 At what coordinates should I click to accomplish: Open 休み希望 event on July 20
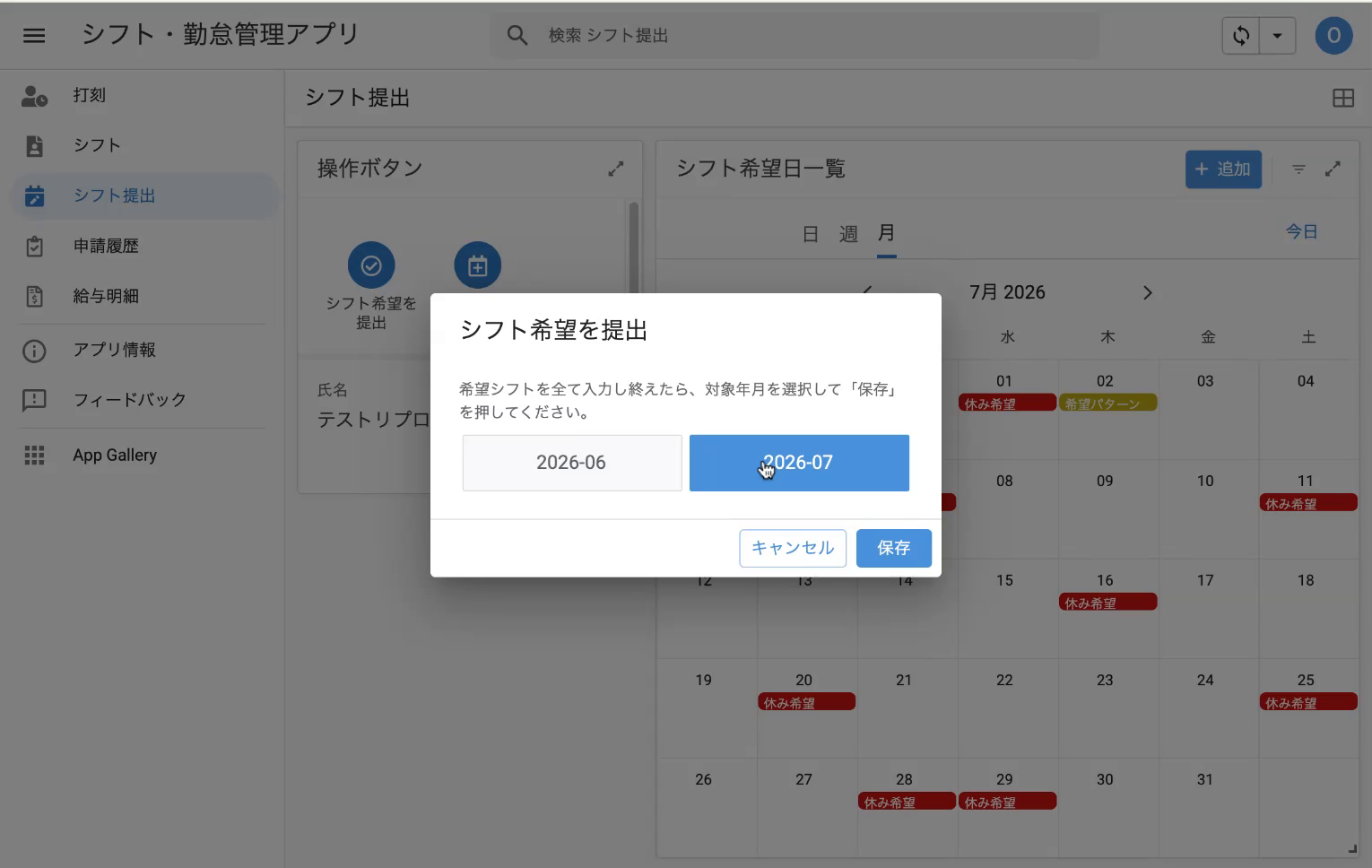pyautogui.click(x=807, y=702)
